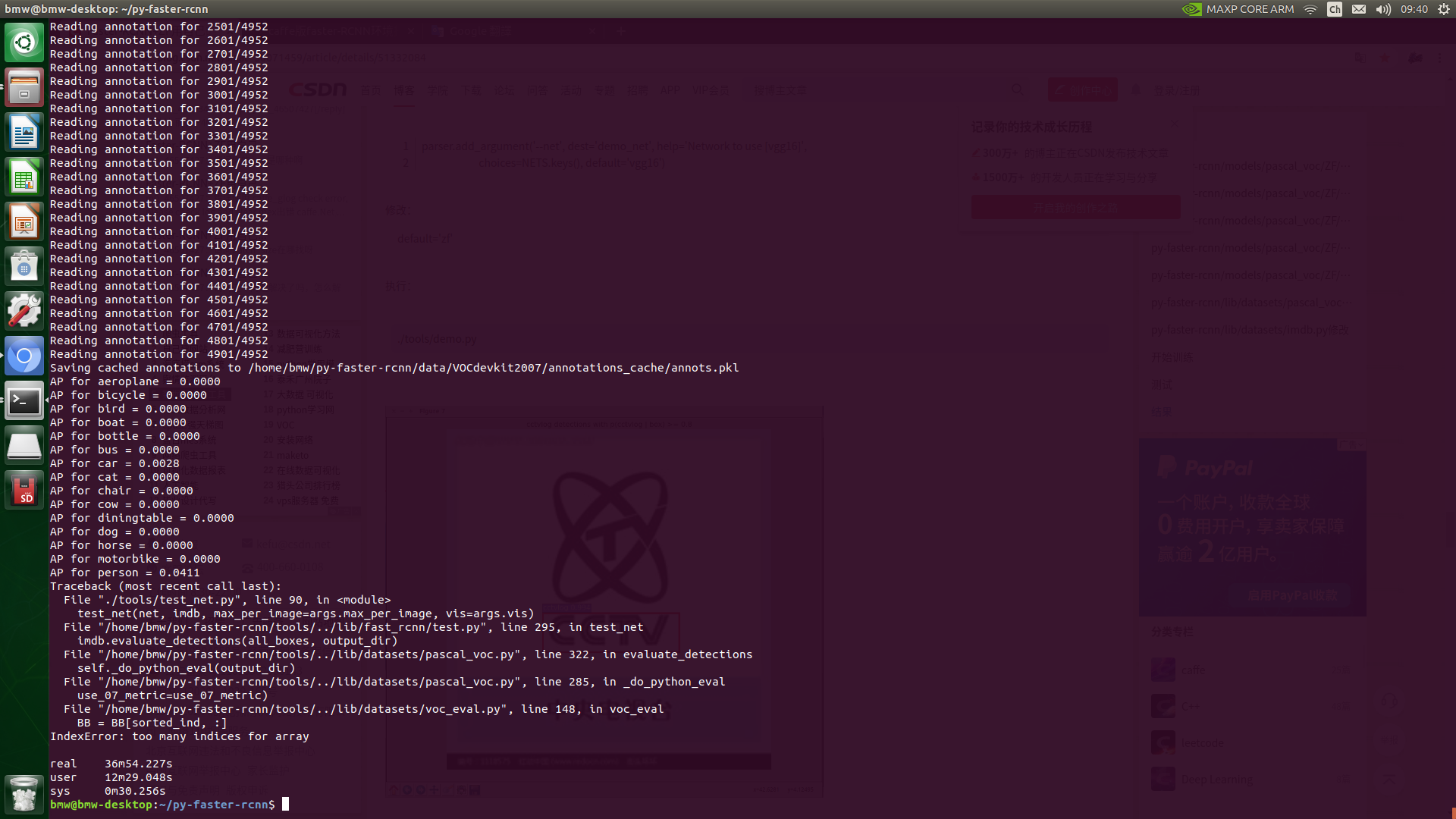Open Ubuntu Software Center from the dock

click(24, 265)
